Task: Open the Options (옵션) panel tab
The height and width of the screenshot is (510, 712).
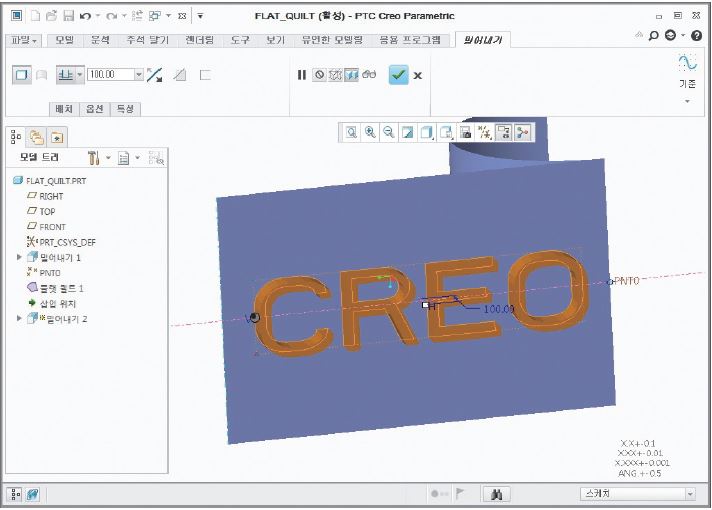Action: click(x=95, y=109)
